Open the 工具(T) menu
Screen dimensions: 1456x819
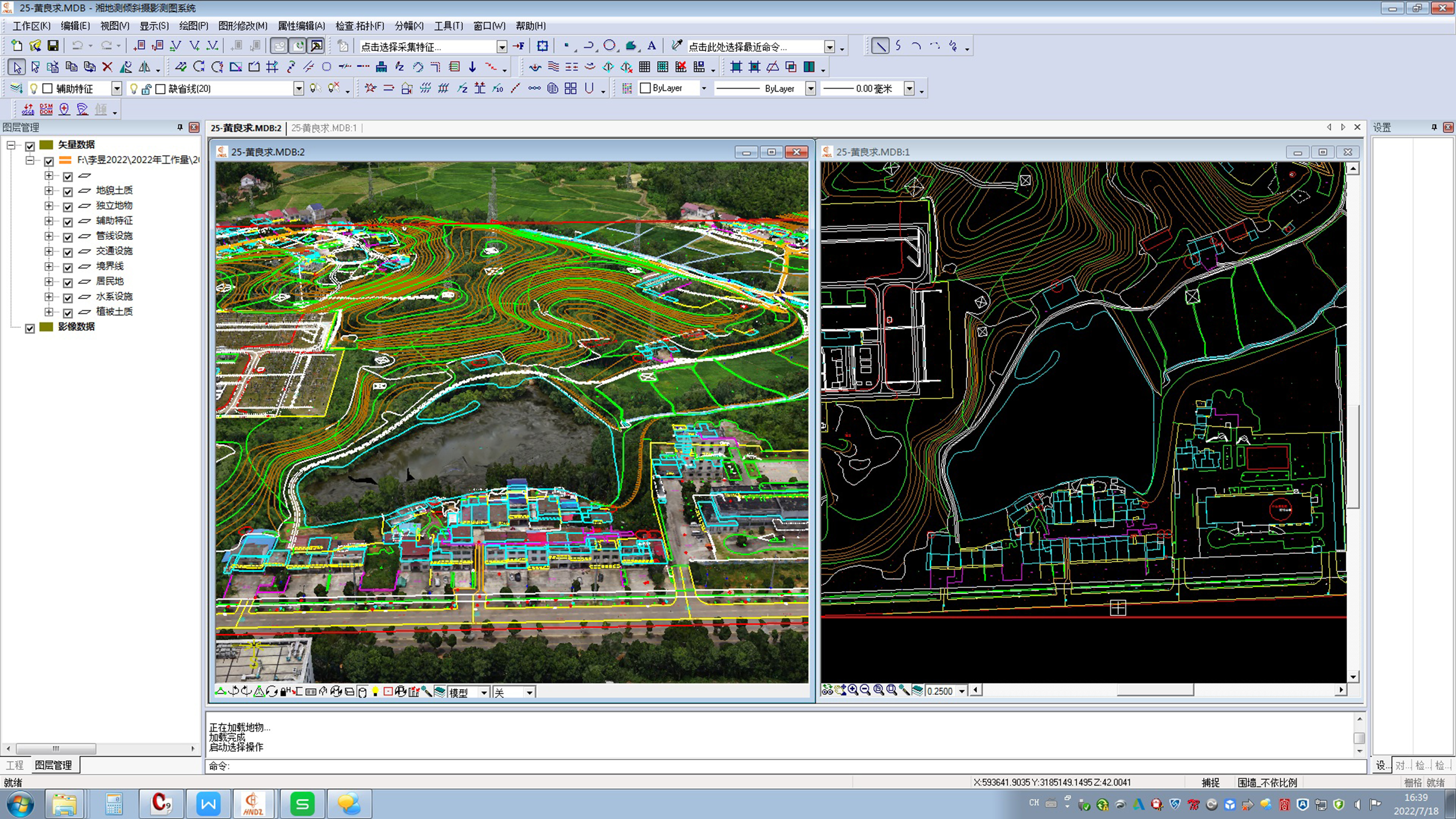pos(448,26)
